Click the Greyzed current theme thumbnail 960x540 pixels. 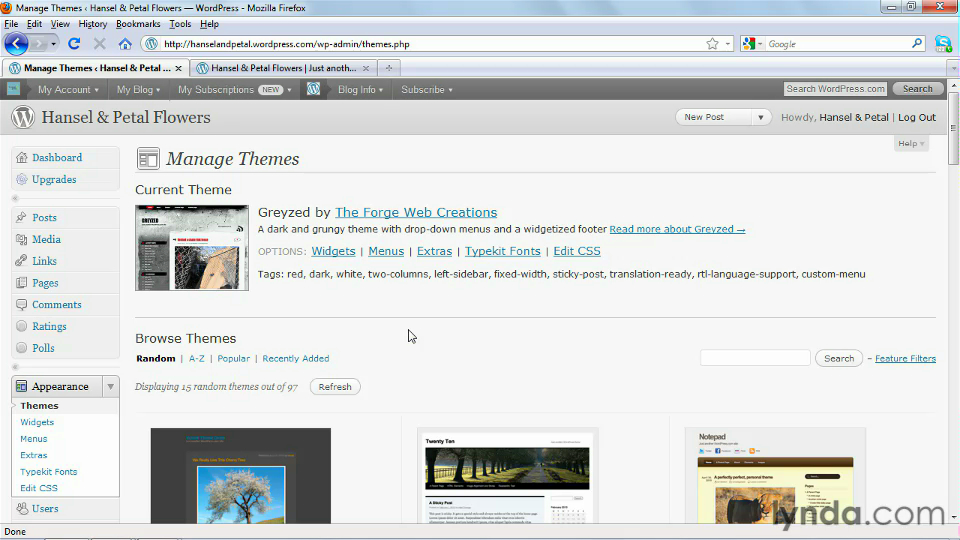(x=192, y=247)
